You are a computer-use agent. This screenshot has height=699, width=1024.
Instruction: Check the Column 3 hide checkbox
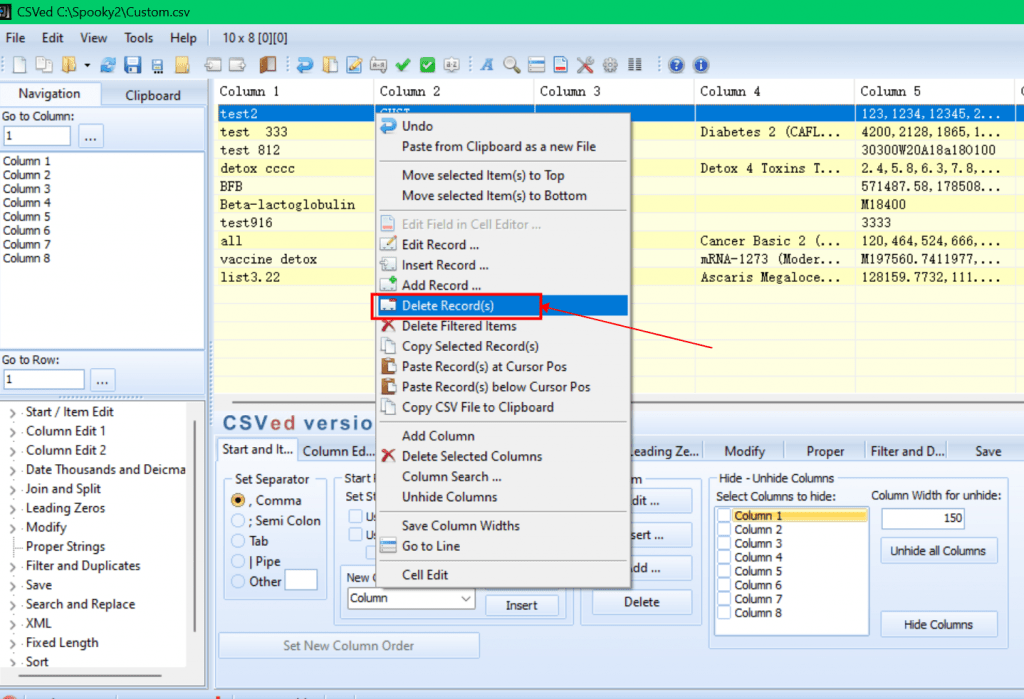(724, 544)
